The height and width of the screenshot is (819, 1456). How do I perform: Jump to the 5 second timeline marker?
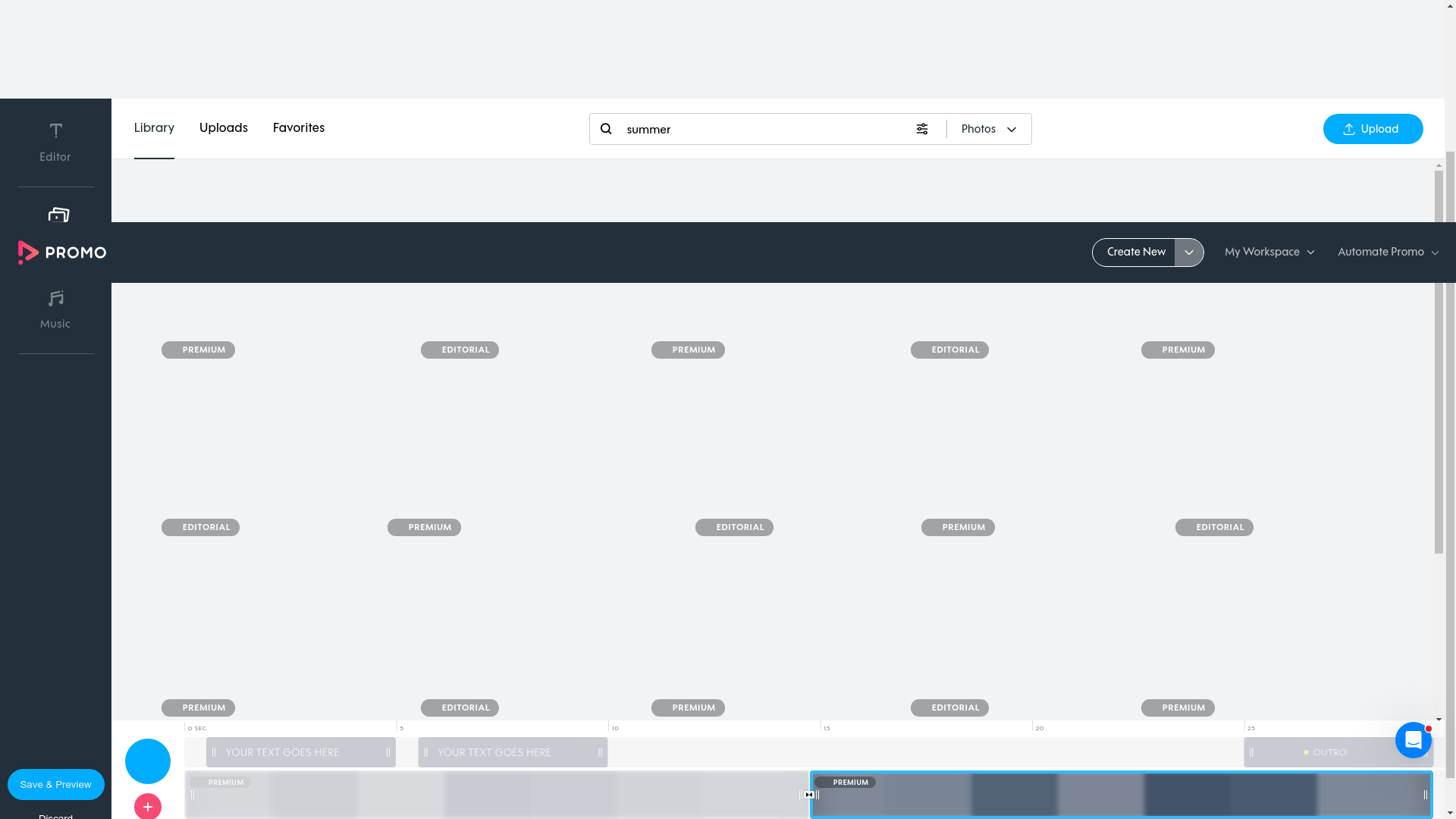tap(402, 728)
